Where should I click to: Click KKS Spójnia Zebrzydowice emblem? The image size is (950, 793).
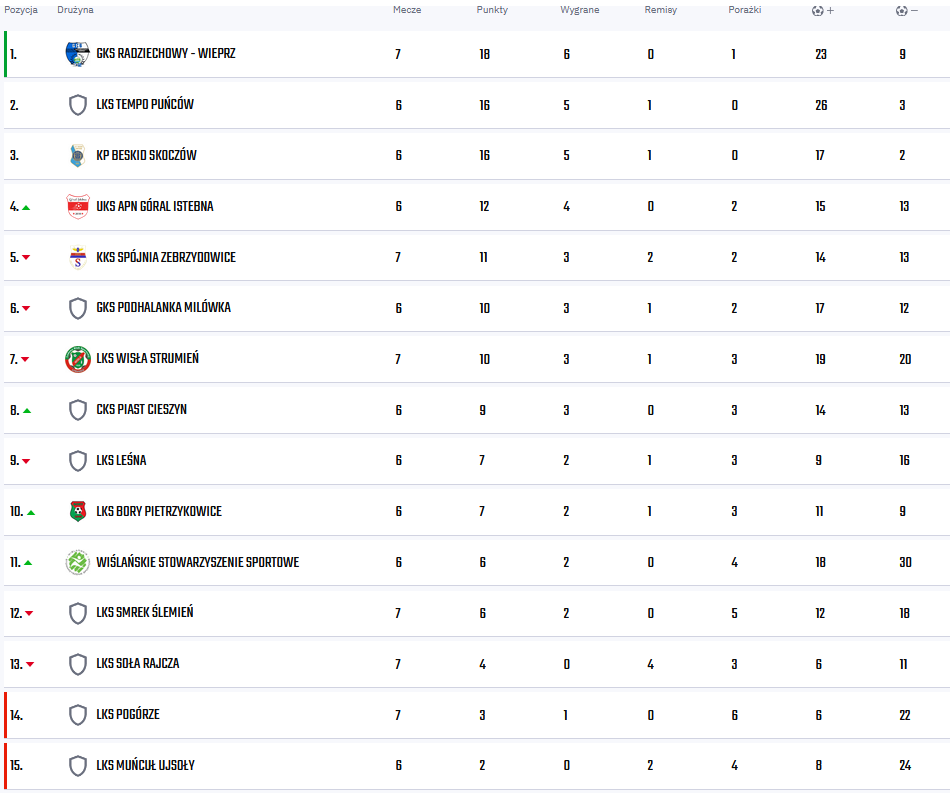coord(78,257)
